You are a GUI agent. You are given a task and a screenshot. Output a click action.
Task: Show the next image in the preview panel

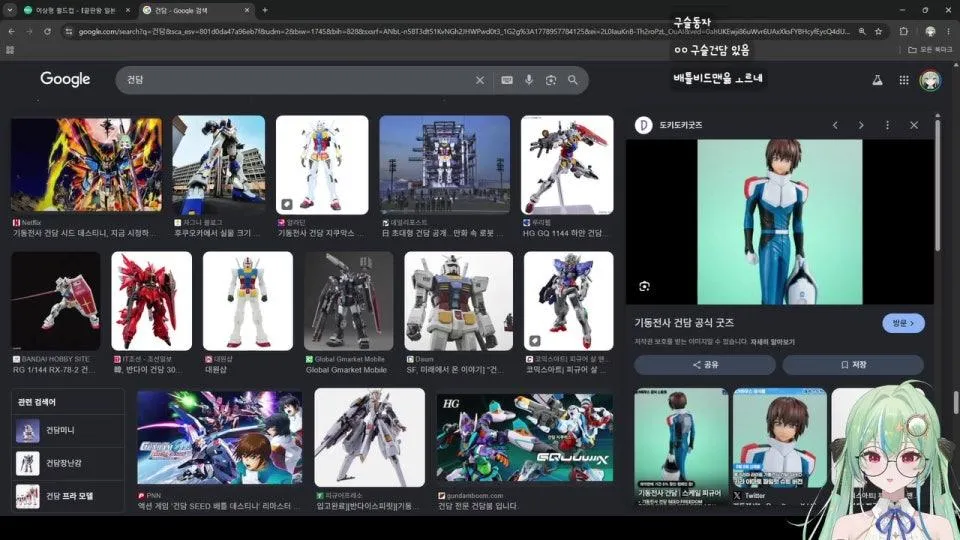[861, 125]
